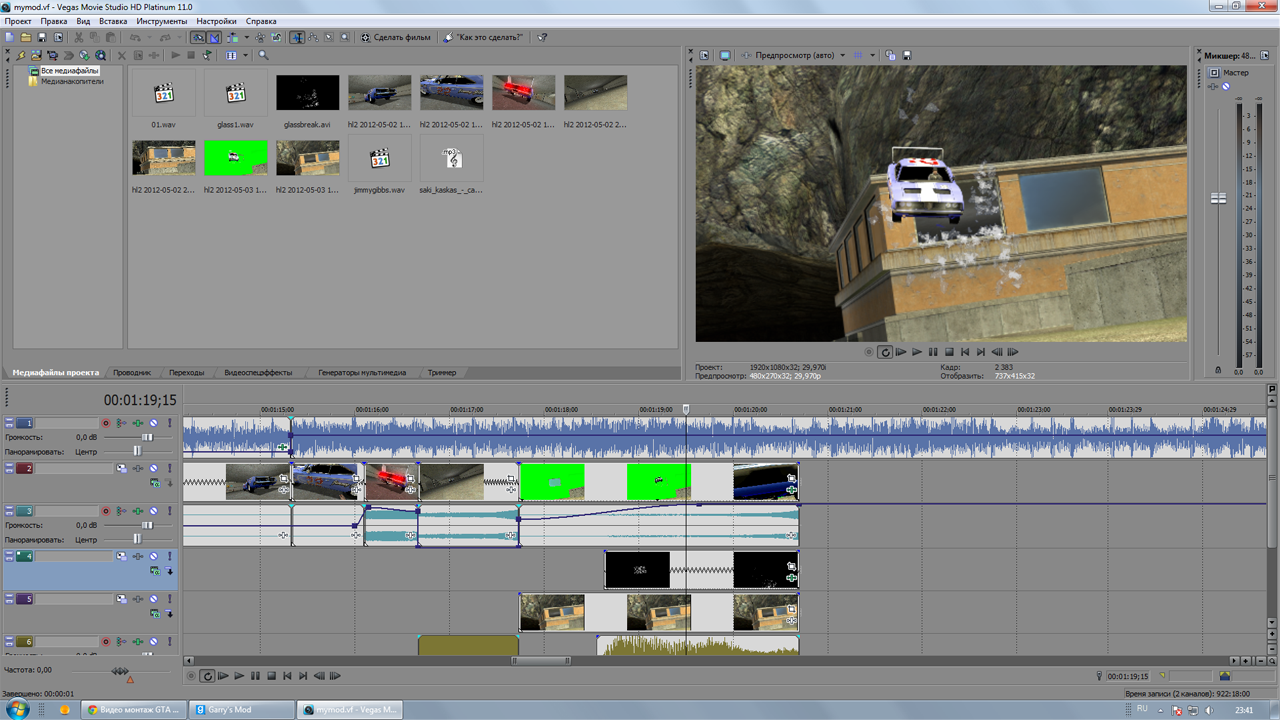
Task: Select the glassbreak.avi thumbnail
Action: [x=307, y=93]
